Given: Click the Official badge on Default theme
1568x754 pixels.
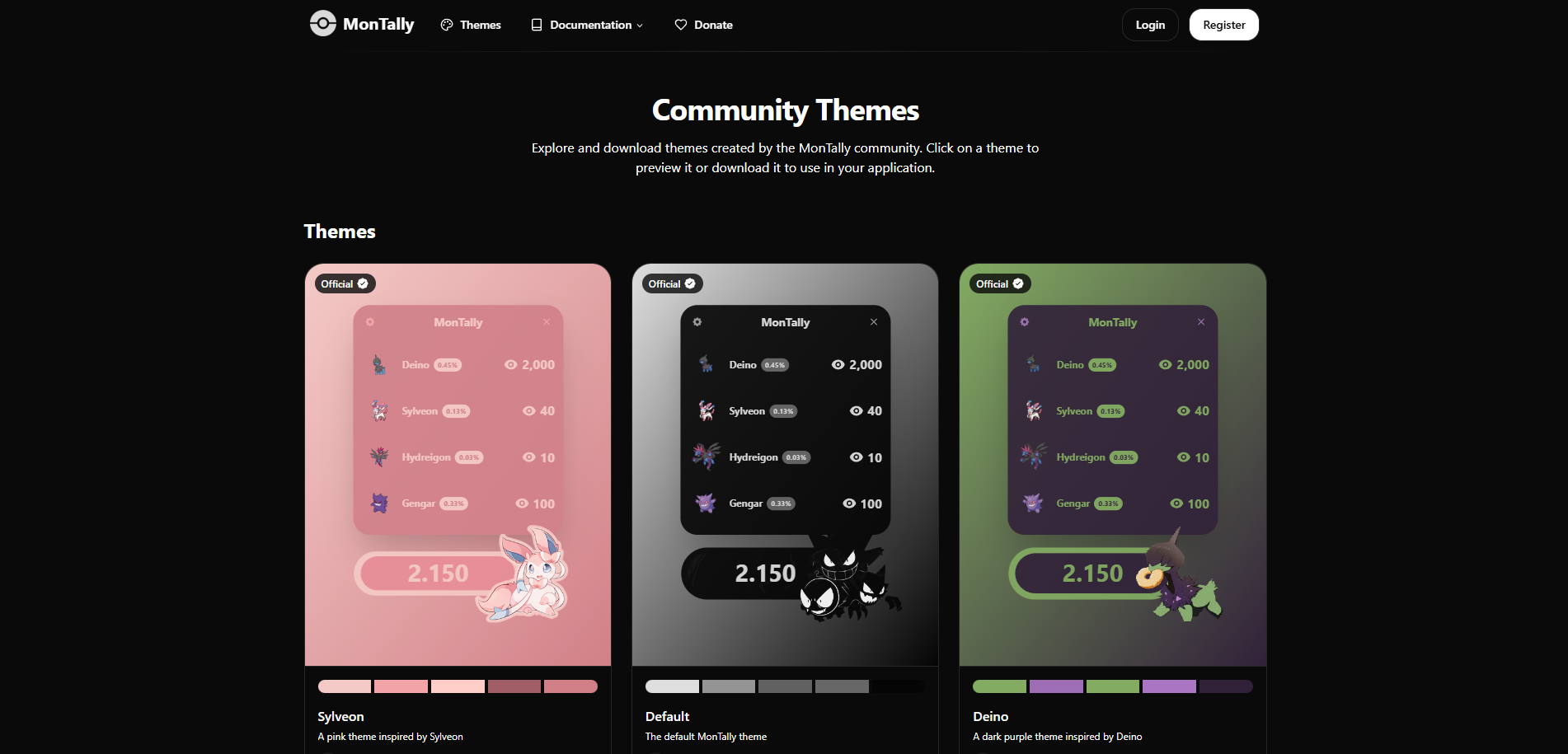Looking at the screenshot, I should (x=672, y=283).
